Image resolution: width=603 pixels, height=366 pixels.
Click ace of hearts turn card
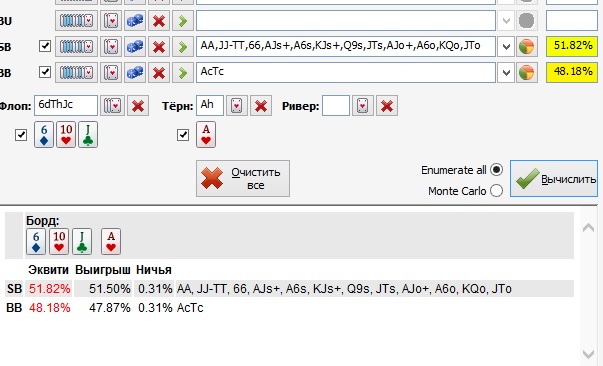click(x=206, y=135)
